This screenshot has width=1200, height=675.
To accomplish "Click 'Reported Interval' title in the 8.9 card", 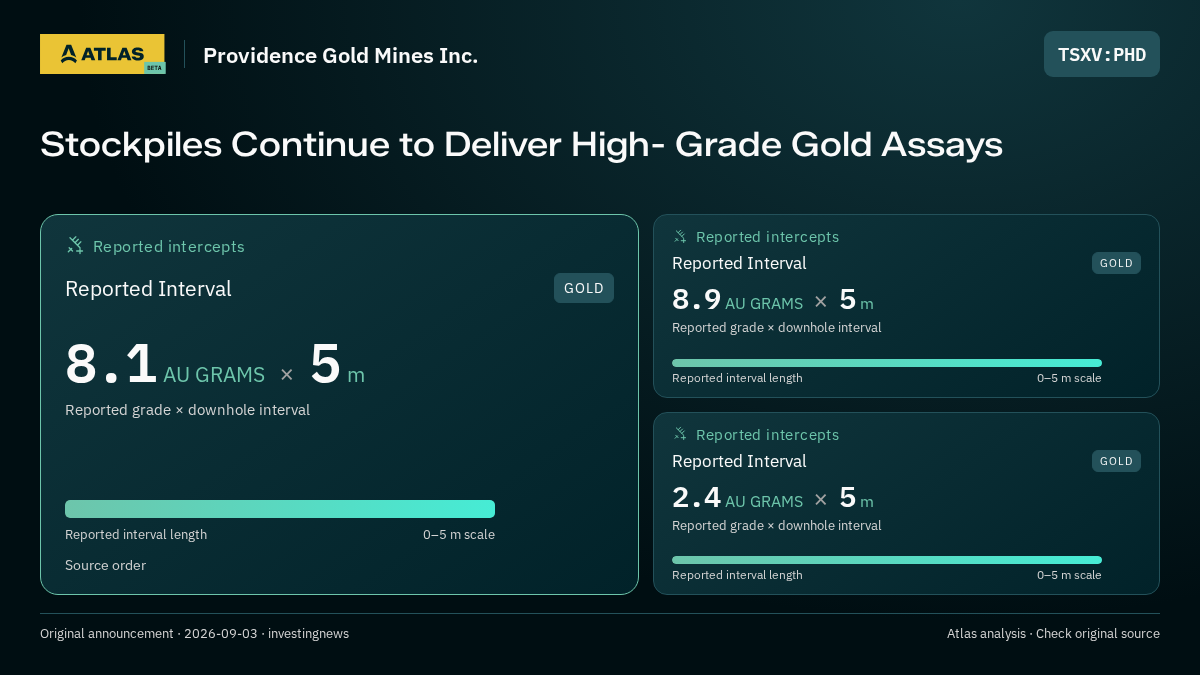I will [739, 263].
